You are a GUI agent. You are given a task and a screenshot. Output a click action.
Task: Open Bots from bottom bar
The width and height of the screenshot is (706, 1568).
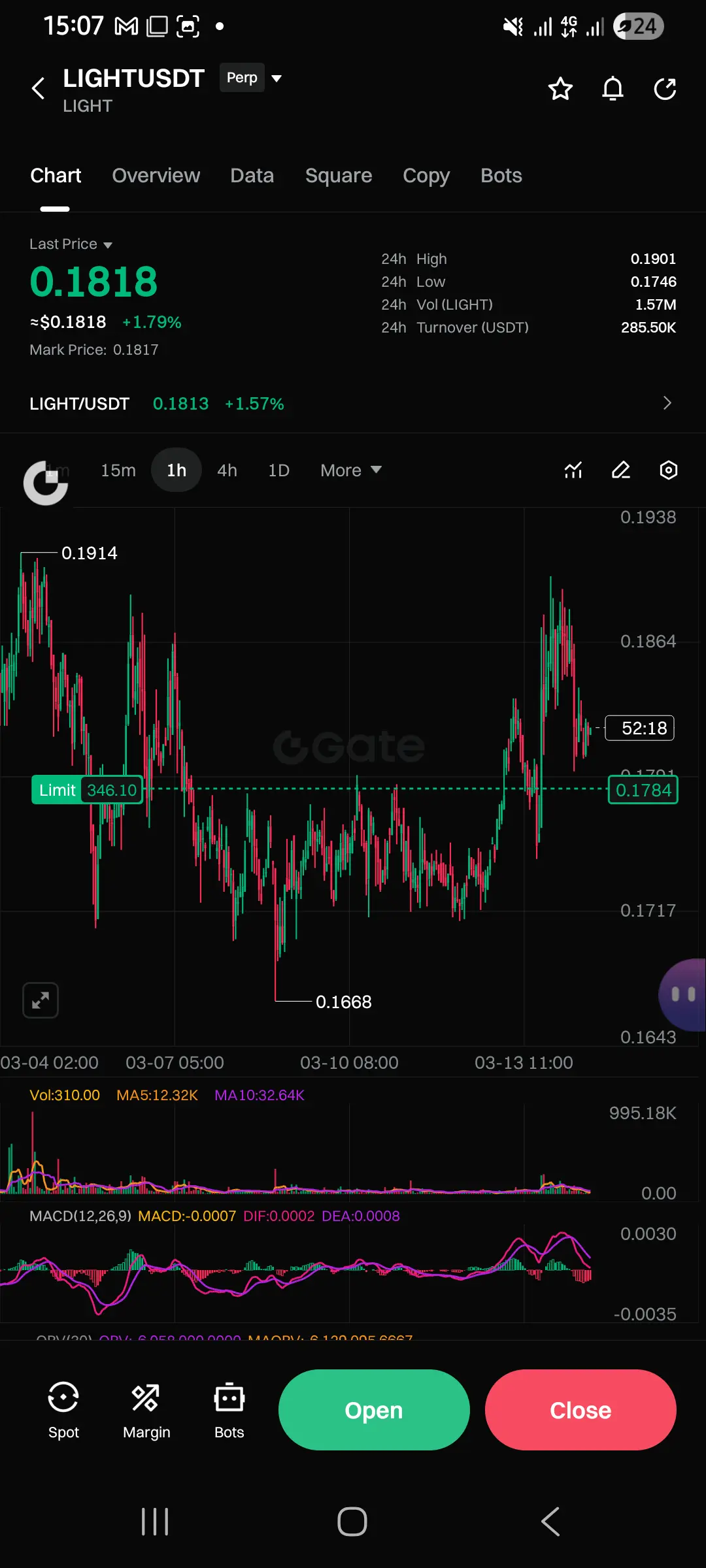(229, 1412)
